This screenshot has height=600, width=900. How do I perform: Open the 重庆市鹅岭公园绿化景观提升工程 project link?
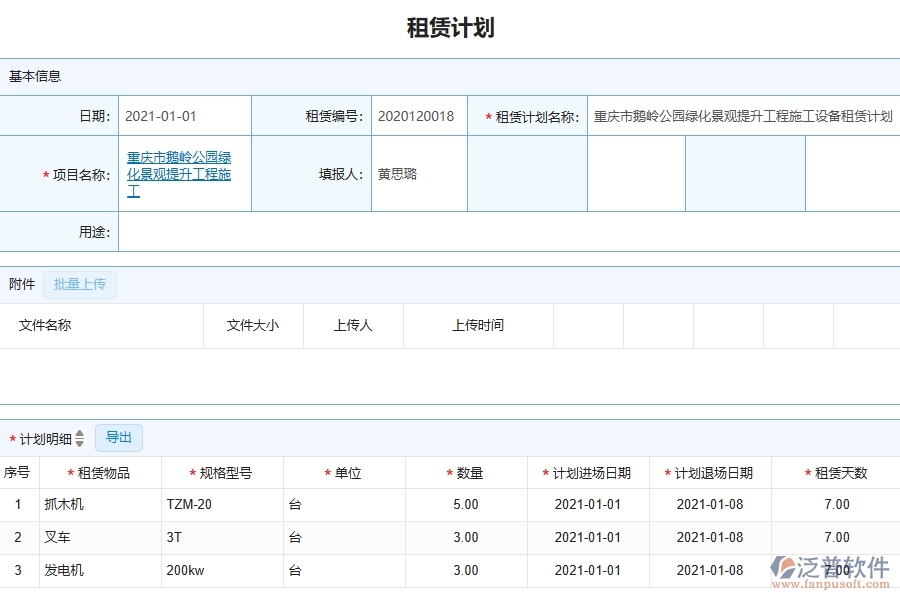click(x=179, y=174)
